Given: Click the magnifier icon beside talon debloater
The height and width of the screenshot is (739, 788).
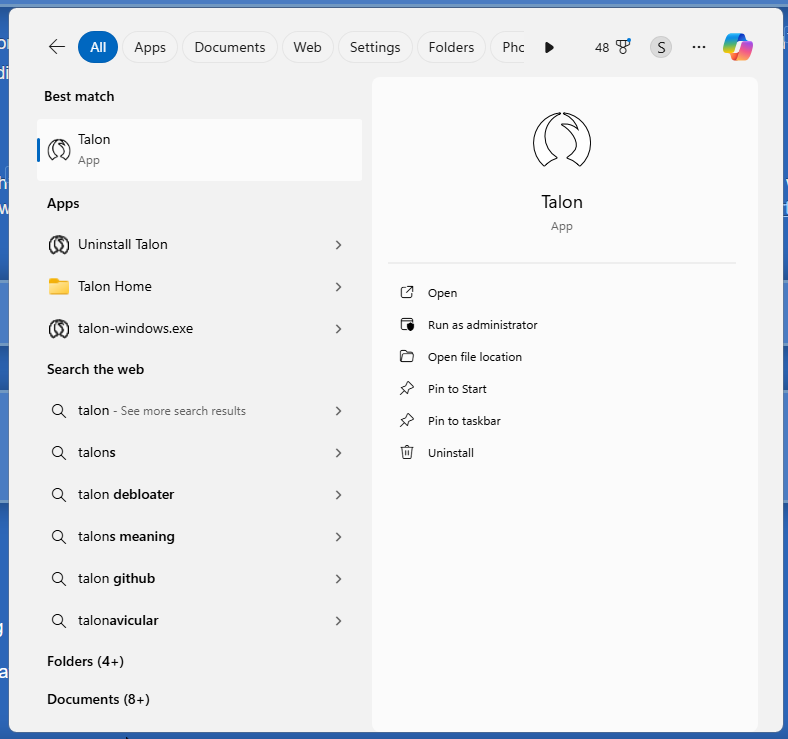Looking at the screenshot, I should pos(59,495).
